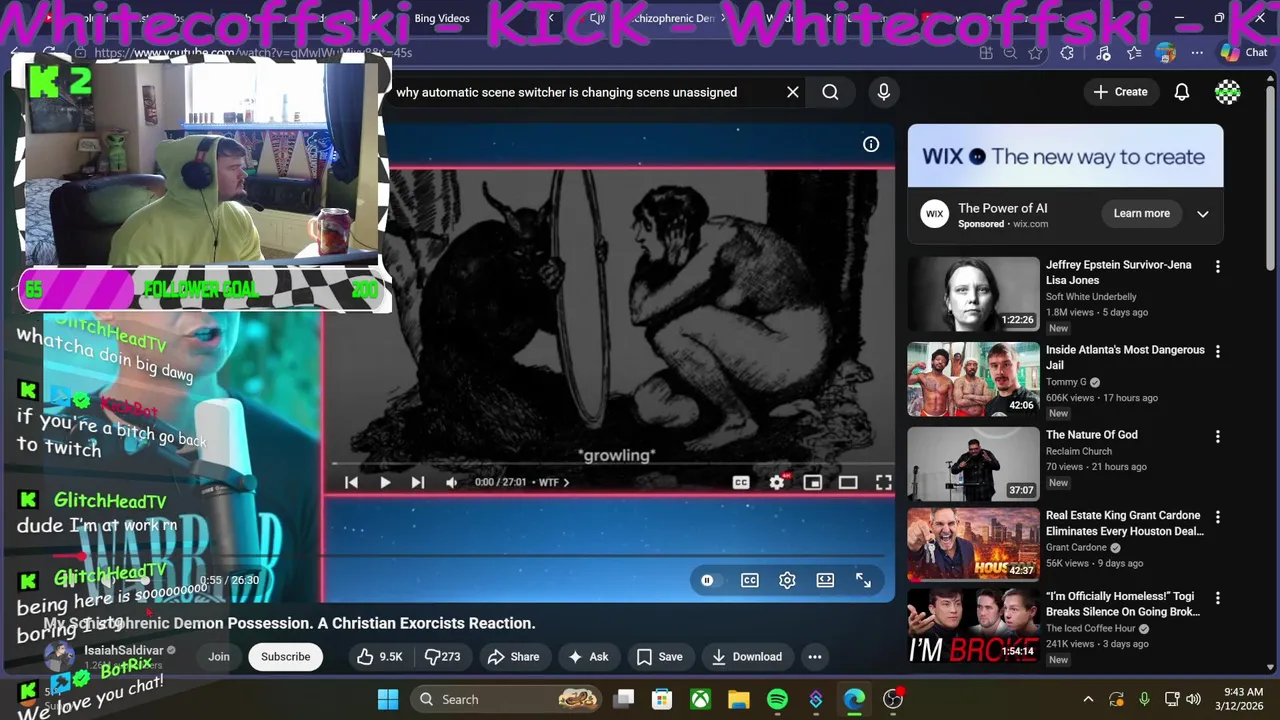The width and height of the screenshot is (1280, 720).
Task: Toggle closed captions in the main player
Action: pyautogui.click(x=741, y=482)
